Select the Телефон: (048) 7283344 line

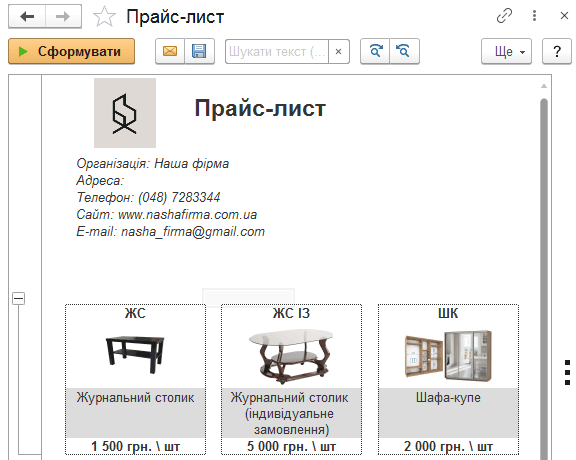(x=148, y=197)
